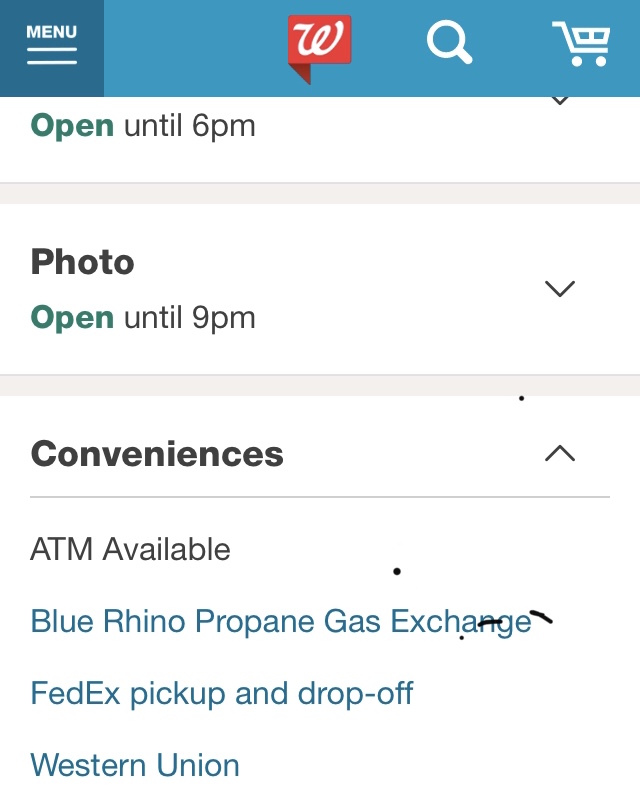Open search with the magnifier icon

pyautogui.click(x=449, y=45)
